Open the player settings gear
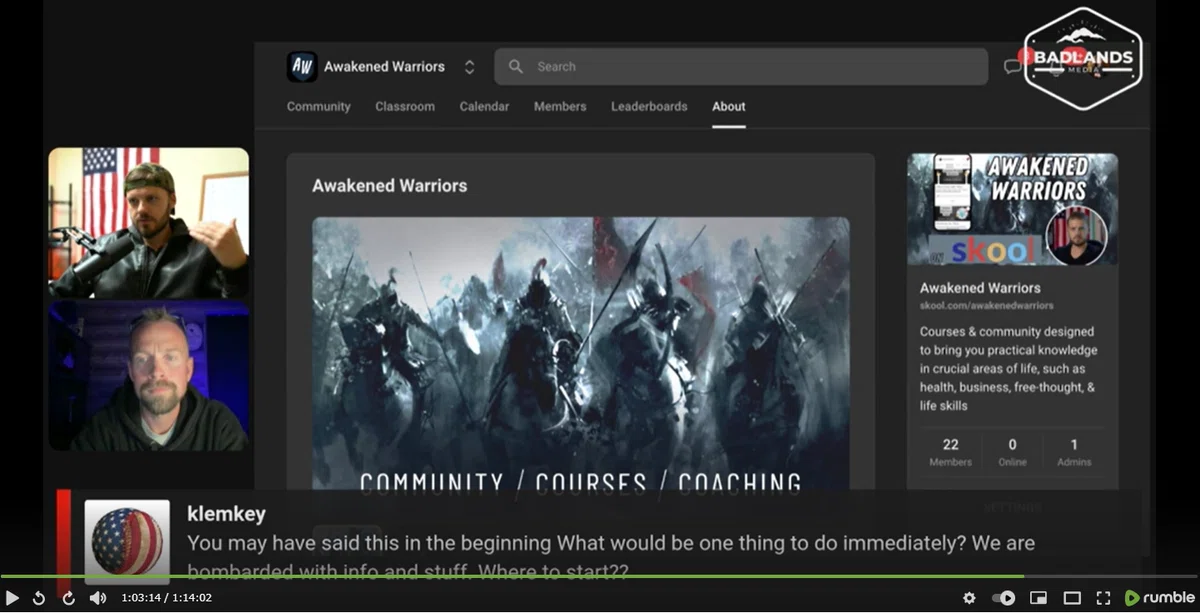The width and height of the screenshot is (1200, 613). coord(969,598)
